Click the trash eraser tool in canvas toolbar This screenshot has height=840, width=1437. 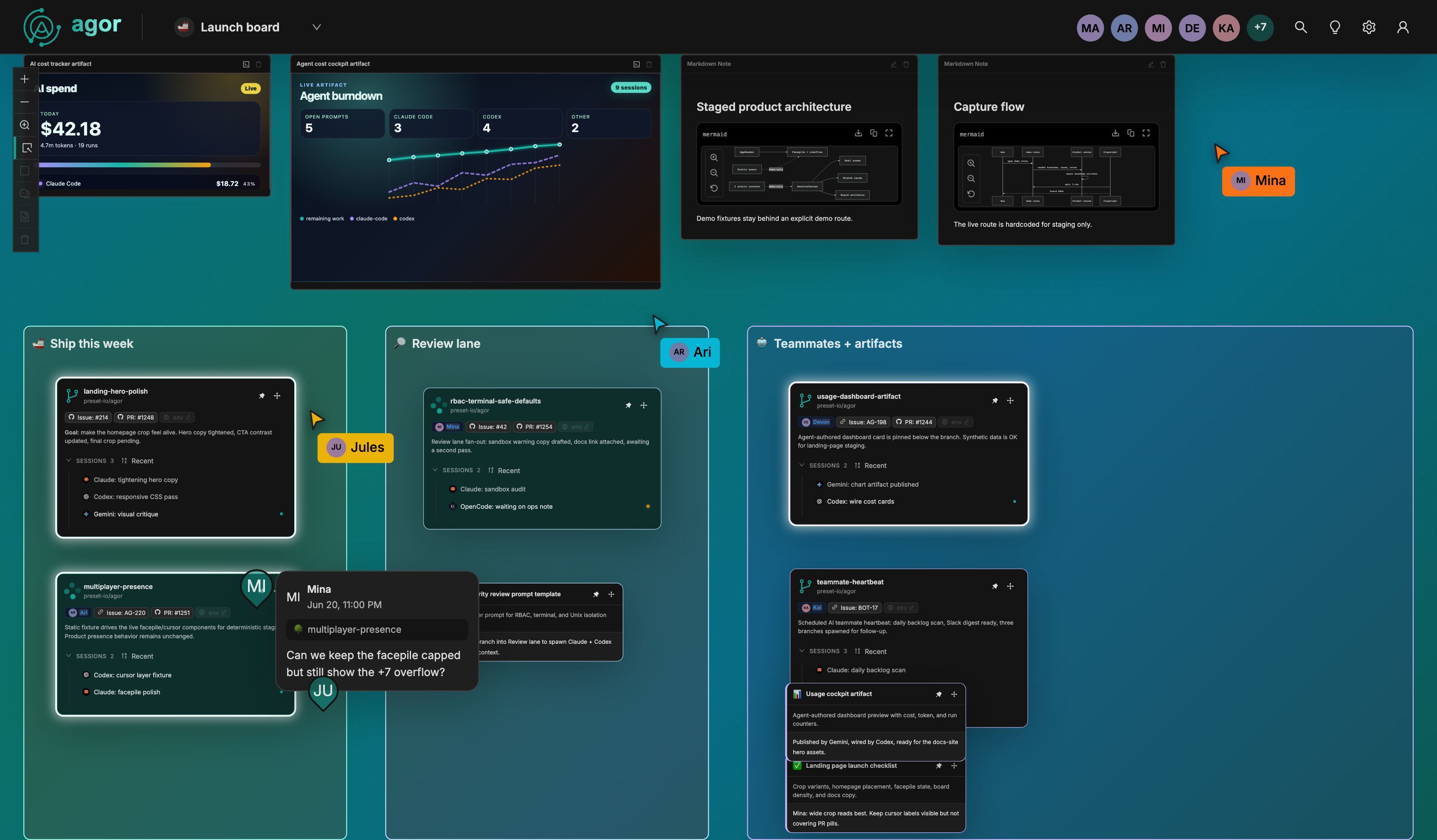tap(25, 240)
